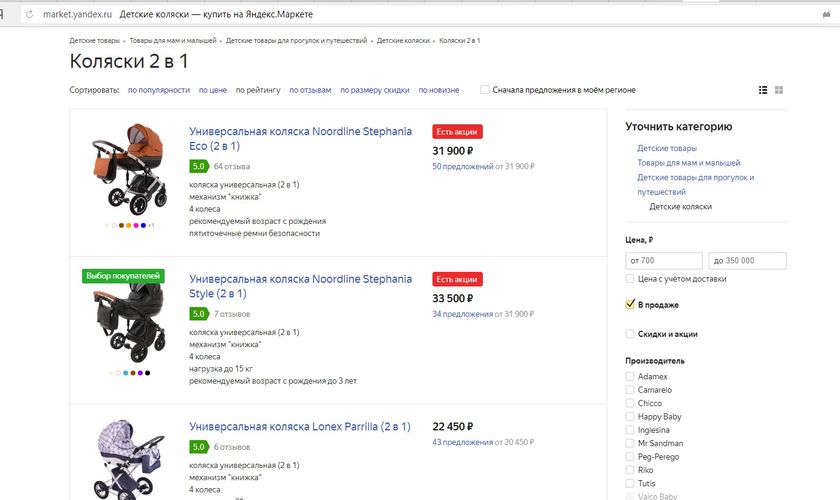
Task: Open checkered Lonex Parrilla stroller thumbnail
Action: (x=130, y=459)
